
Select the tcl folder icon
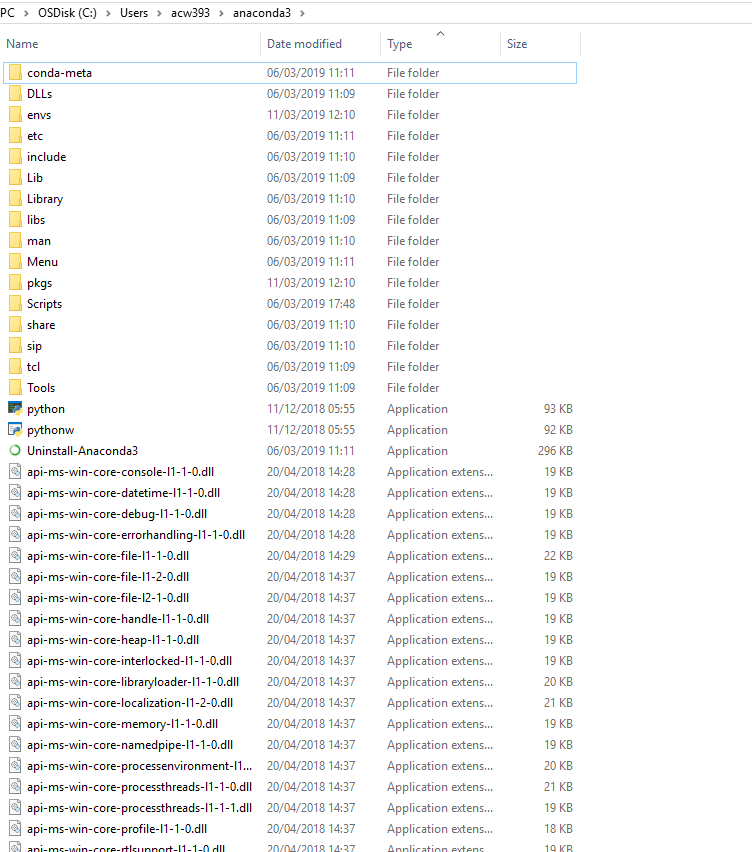[x=15, y=367]
